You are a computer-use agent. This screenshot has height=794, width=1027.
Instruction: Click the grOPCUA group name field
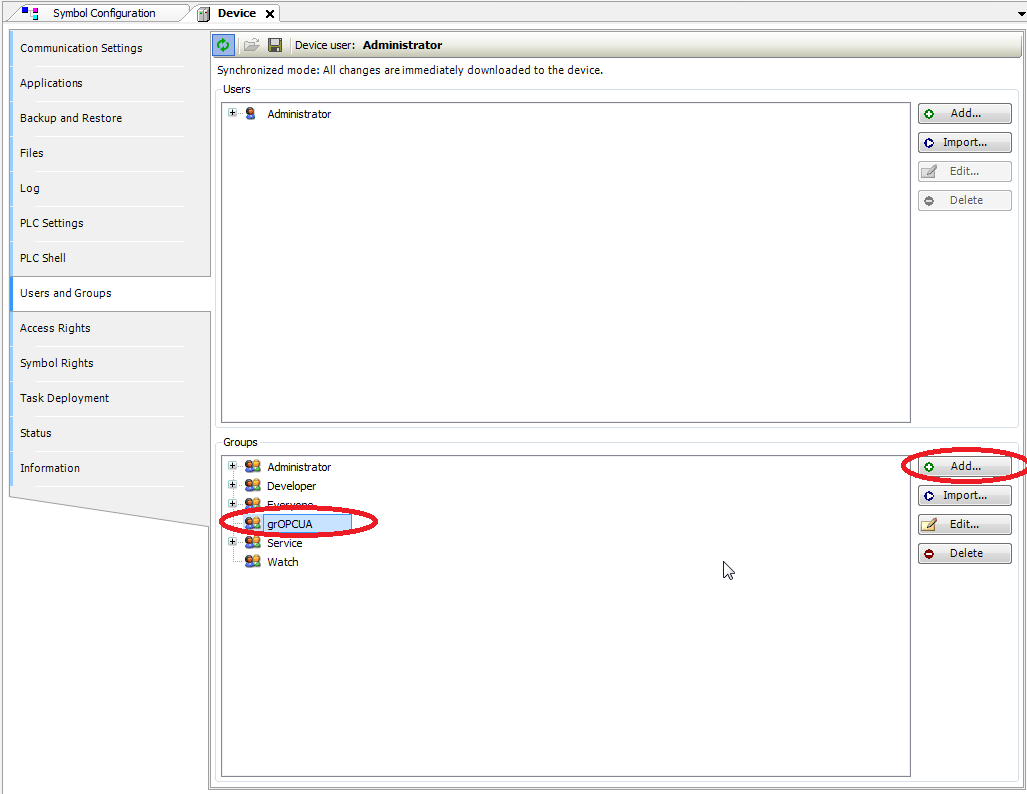coord(306,524)
